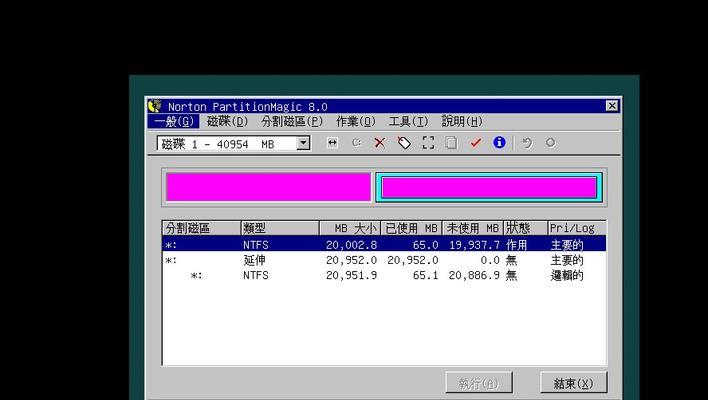Click the undo last change icon

526,143
